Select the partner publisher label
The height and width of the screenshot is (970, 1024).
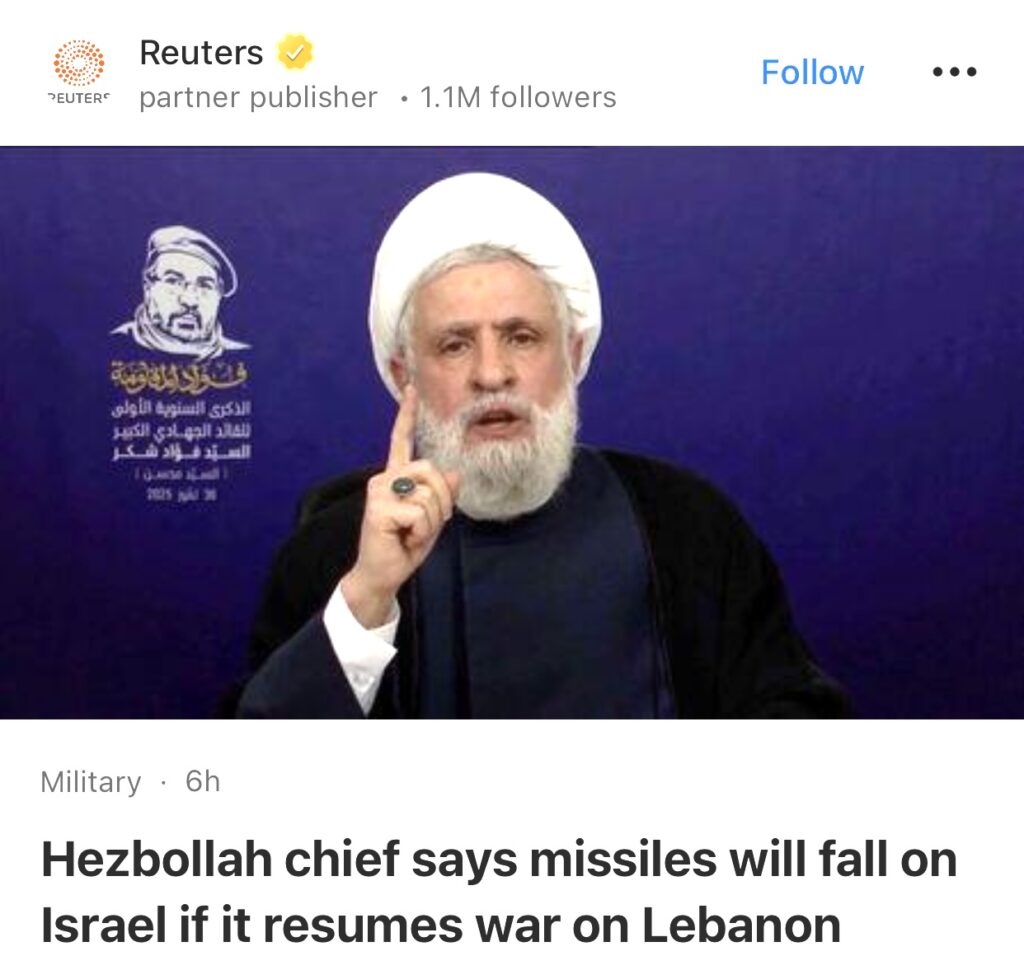pos(258,97)
